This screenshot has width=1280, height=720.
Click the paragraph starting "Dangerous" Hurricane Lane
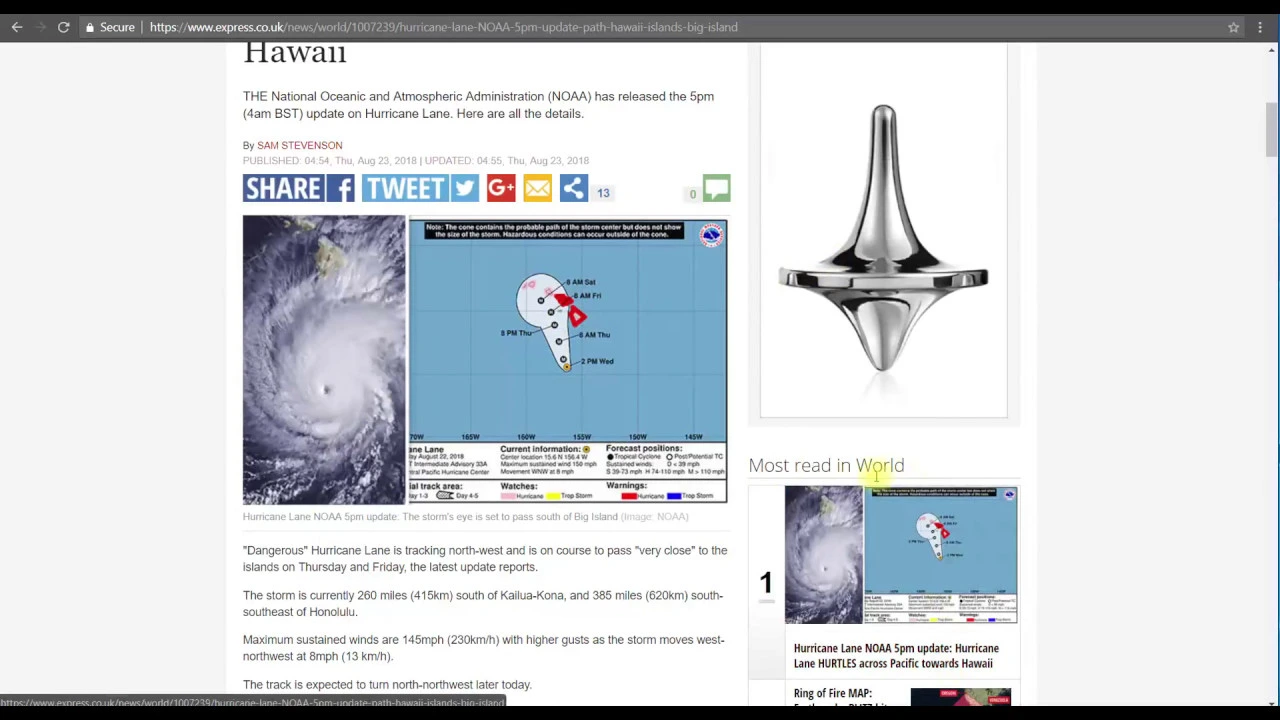tap(485, 558)
